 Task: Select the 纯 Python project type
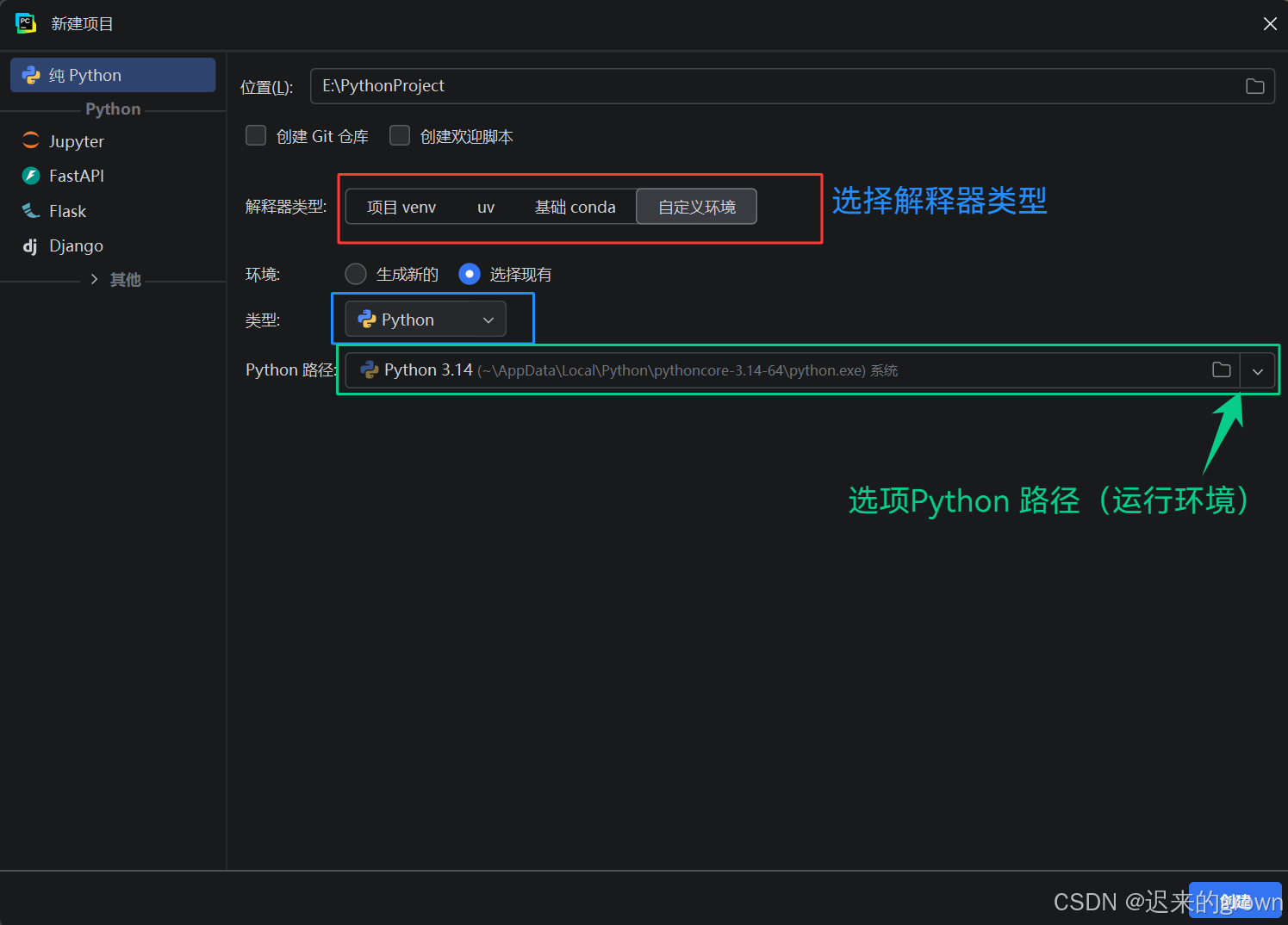point(113,75)
